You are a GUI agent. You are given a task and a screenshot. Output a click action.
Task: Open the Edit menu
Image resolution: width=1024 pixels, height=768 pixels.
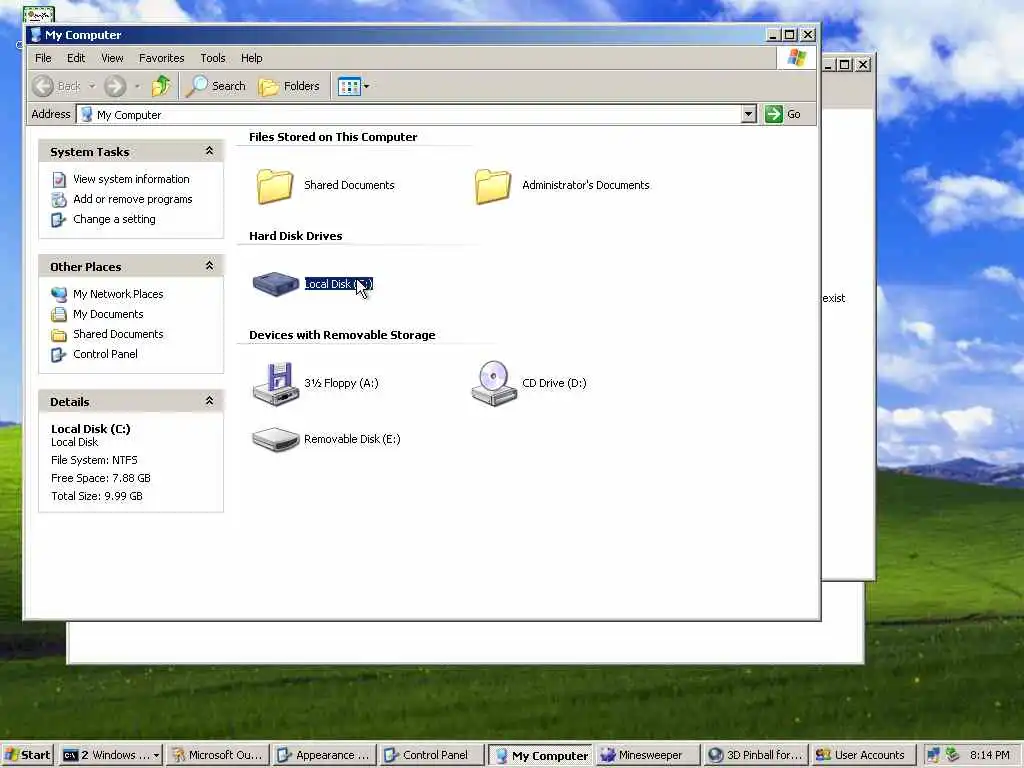coord(76,58)
